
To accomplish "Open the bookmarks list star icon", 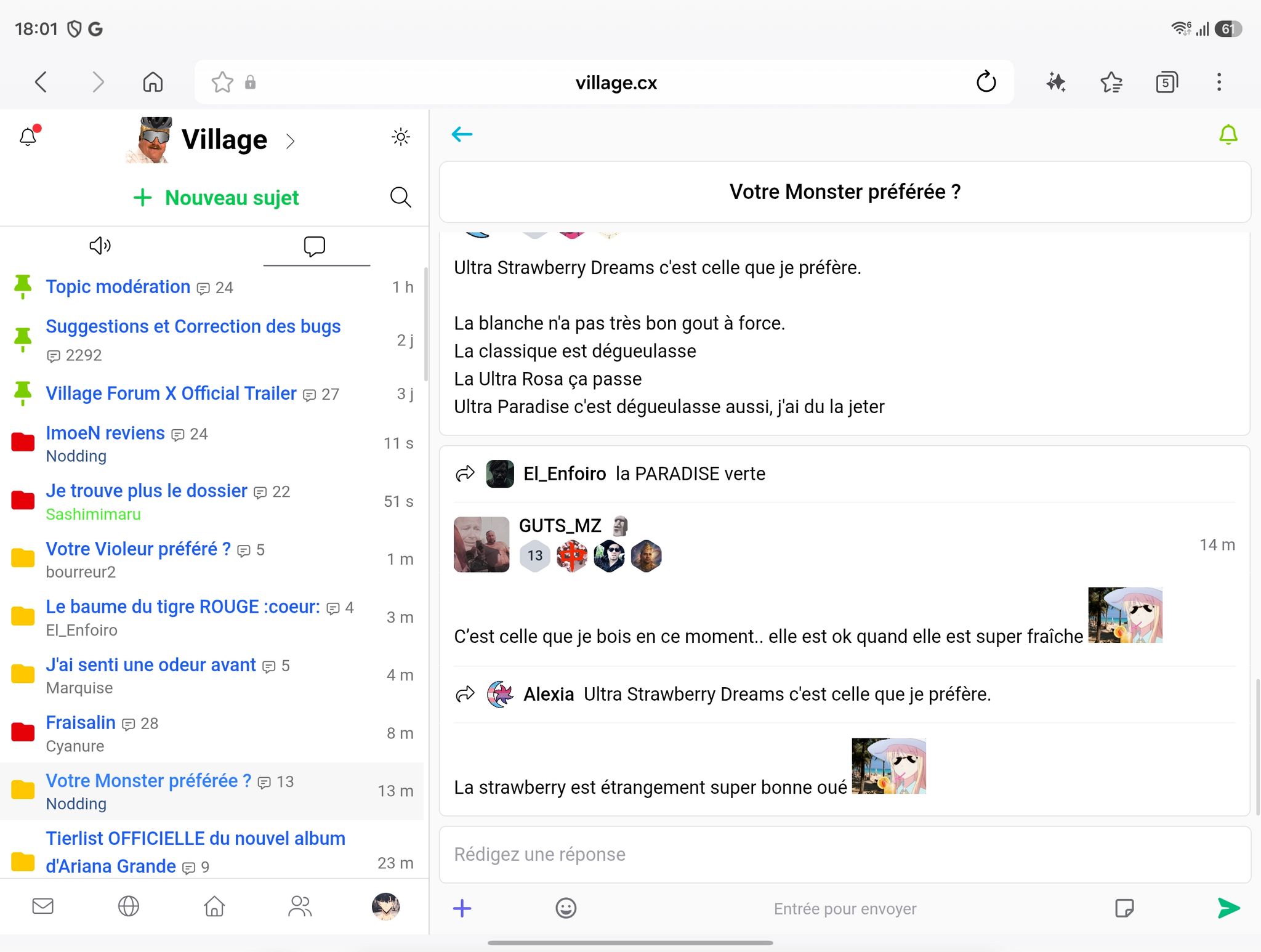I will coord(1111,82).
